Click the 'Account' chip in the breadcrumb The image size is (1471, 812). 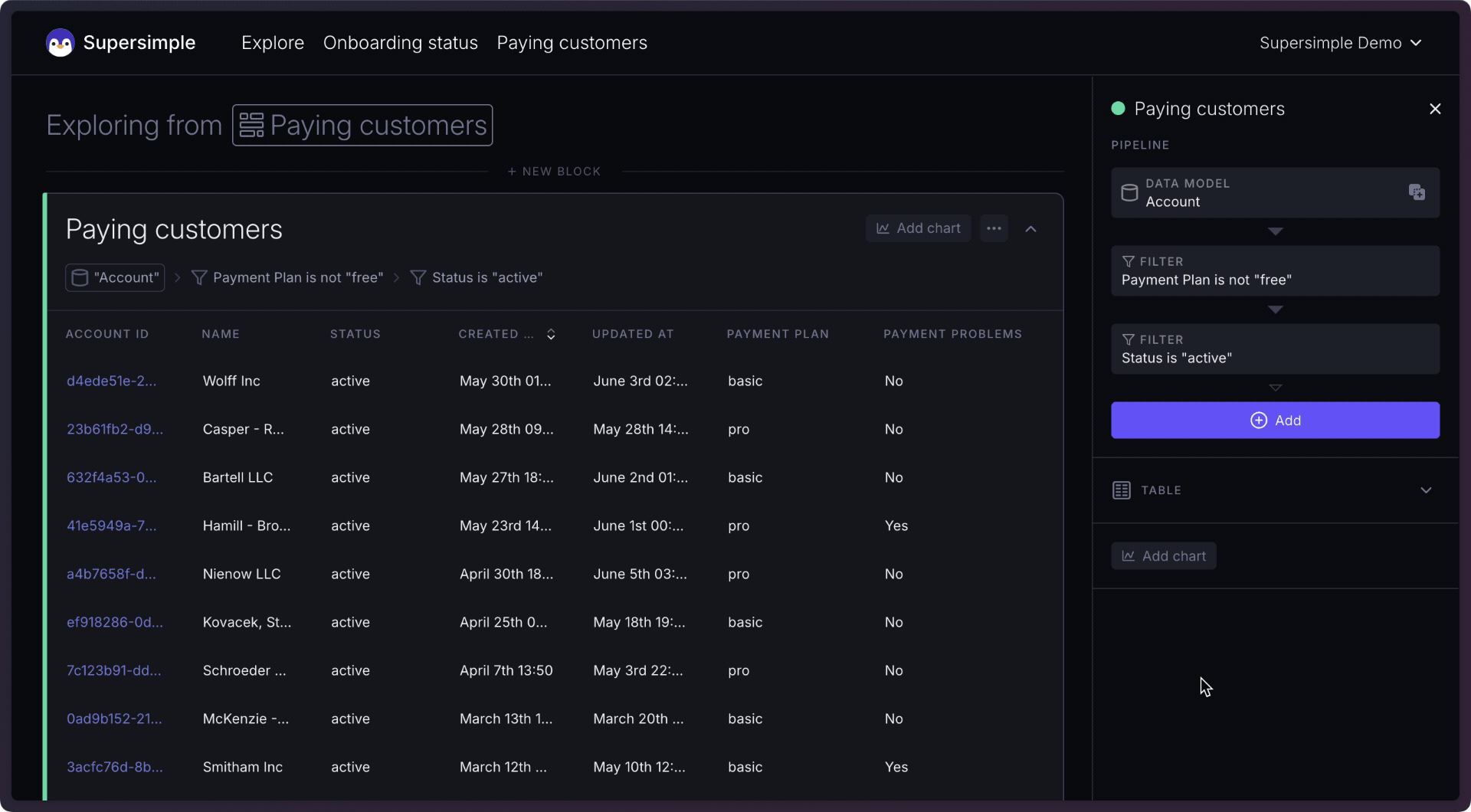pyautogui.click(x=115, y=277)
